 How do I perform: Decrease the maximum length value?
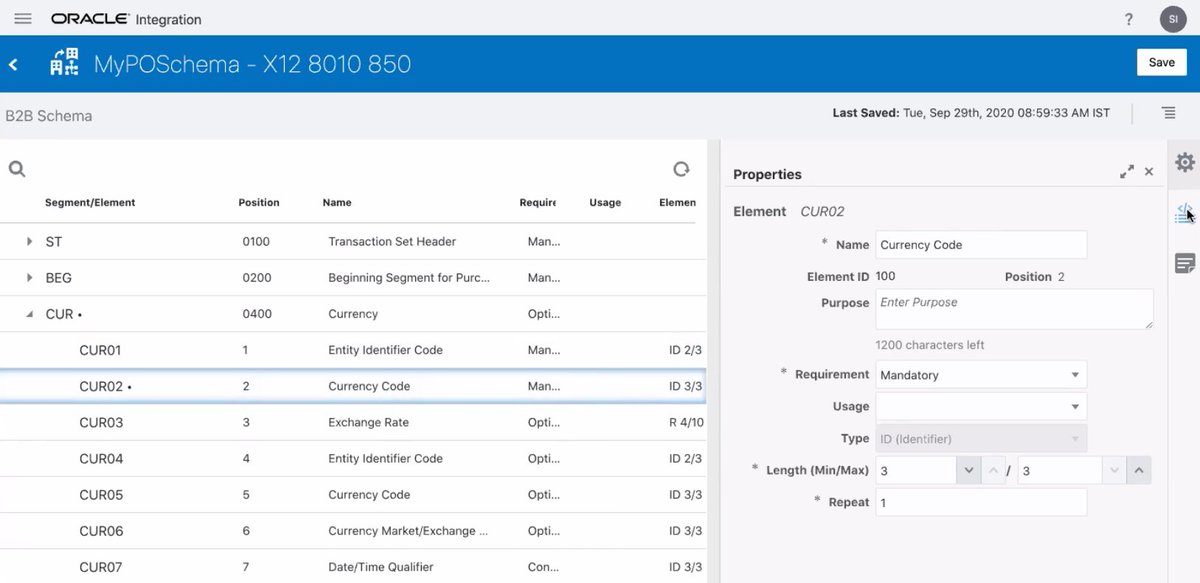1114,470
